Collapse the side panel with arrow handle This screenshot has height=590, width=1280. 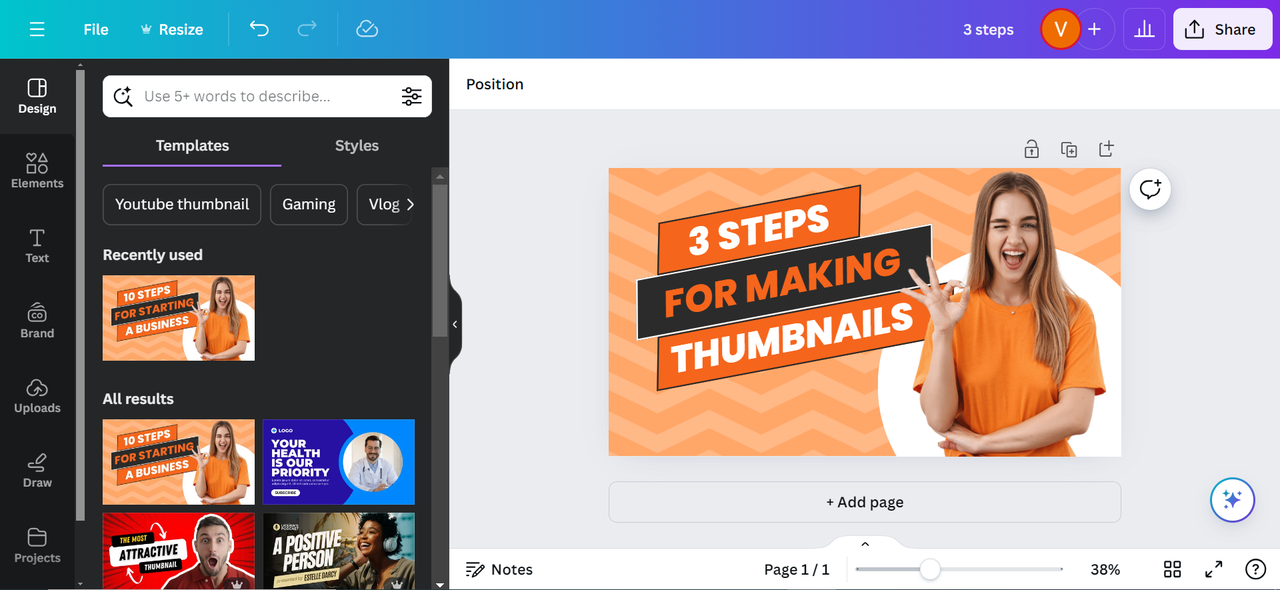[x=455, y=324]
